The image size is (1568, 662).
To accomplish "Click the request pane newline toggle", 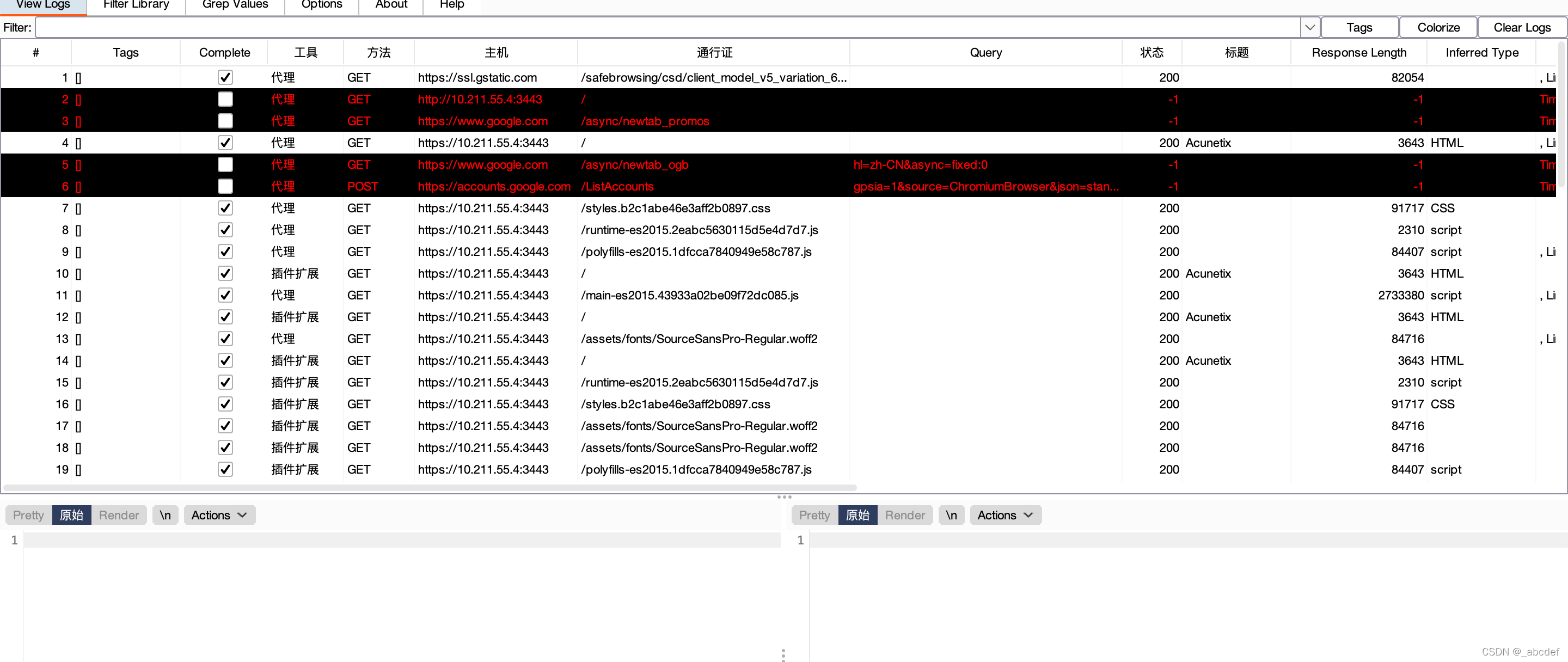I will coord(165,515).
